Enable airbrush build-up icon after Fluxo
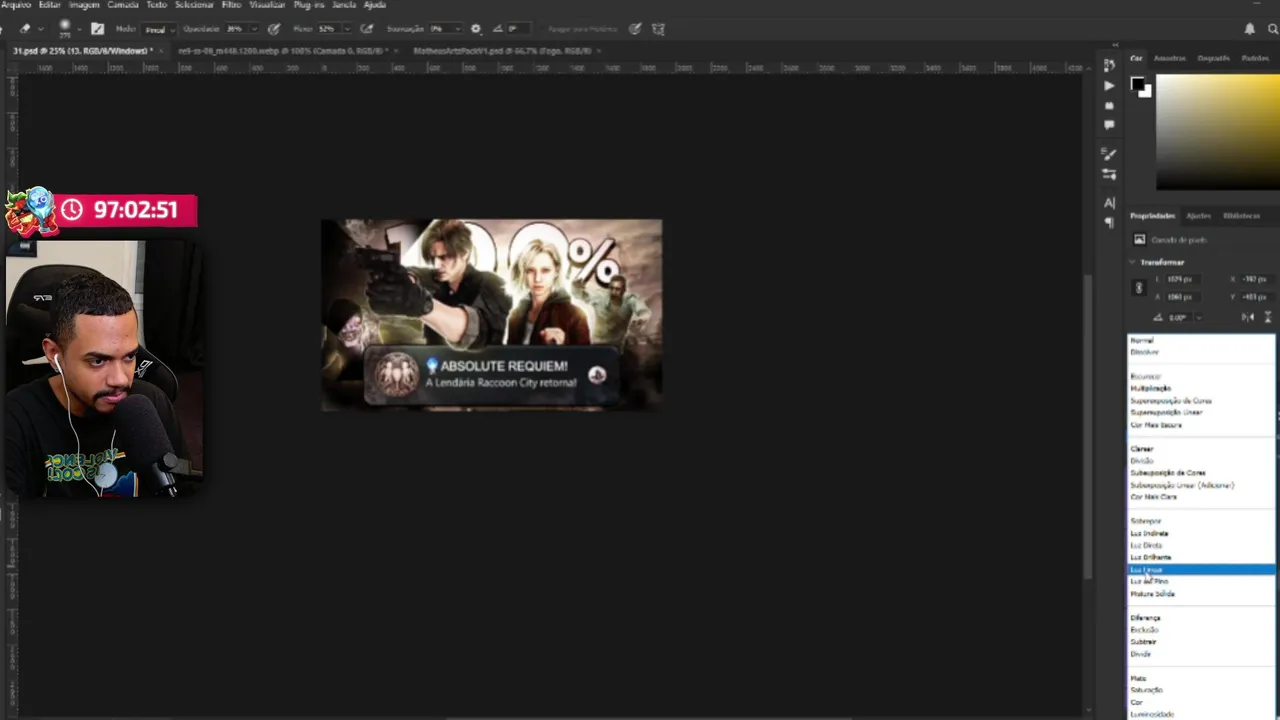 coord(366,29)
